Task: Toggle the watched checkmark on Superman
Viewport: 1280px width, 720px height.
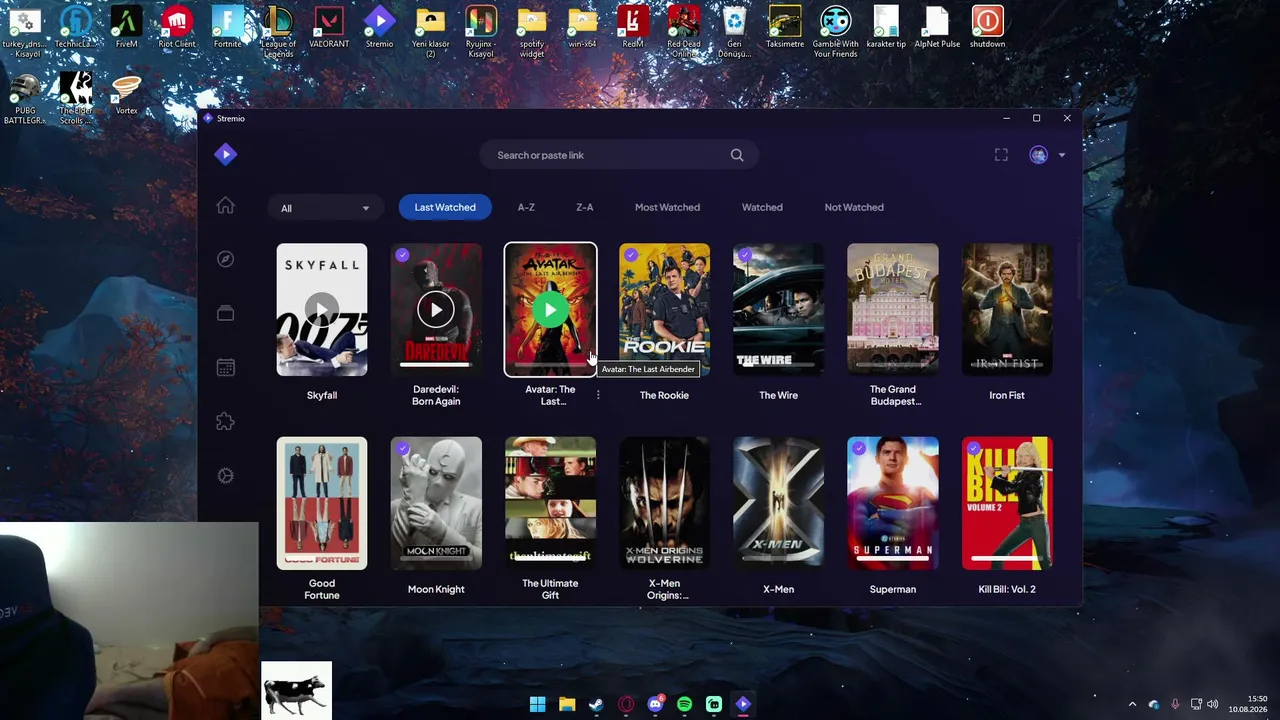Action: tap(858, 449)
